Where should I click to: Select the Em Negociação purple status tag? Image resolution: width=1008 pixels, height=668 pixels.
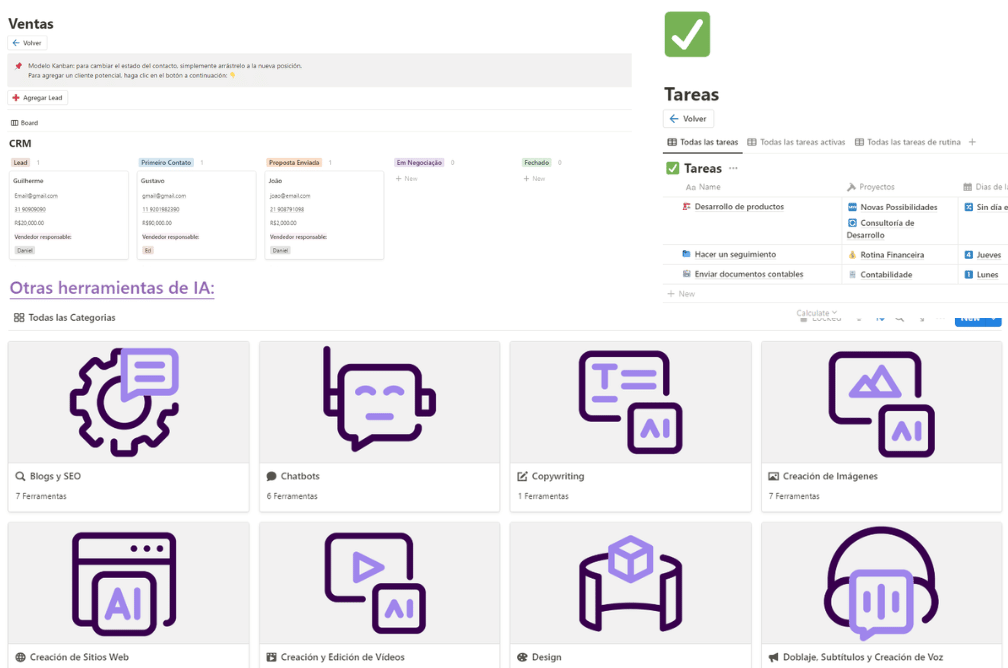coord(418,162)
